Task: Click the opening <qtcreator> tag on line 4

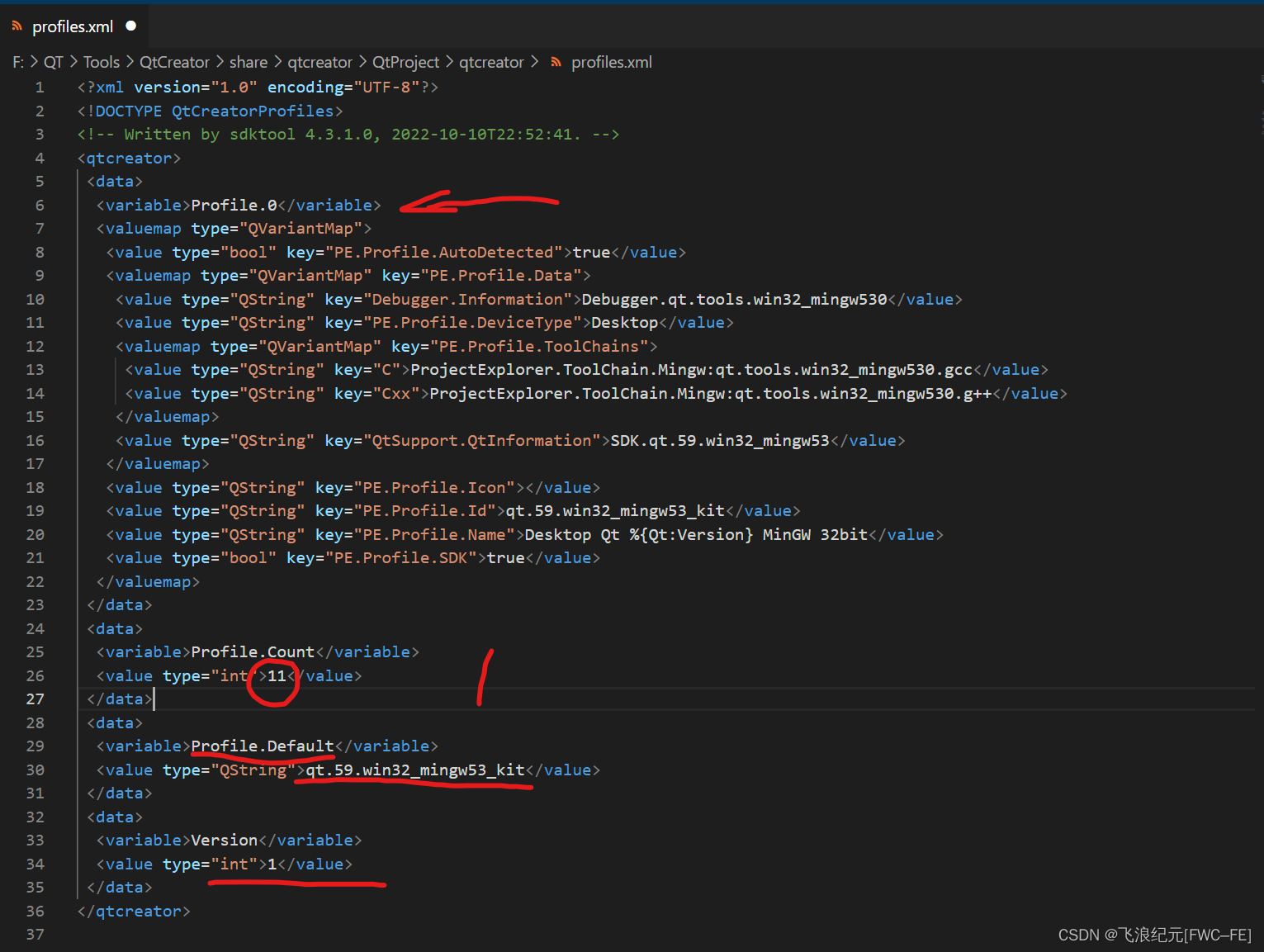Action: pos(129,159)
